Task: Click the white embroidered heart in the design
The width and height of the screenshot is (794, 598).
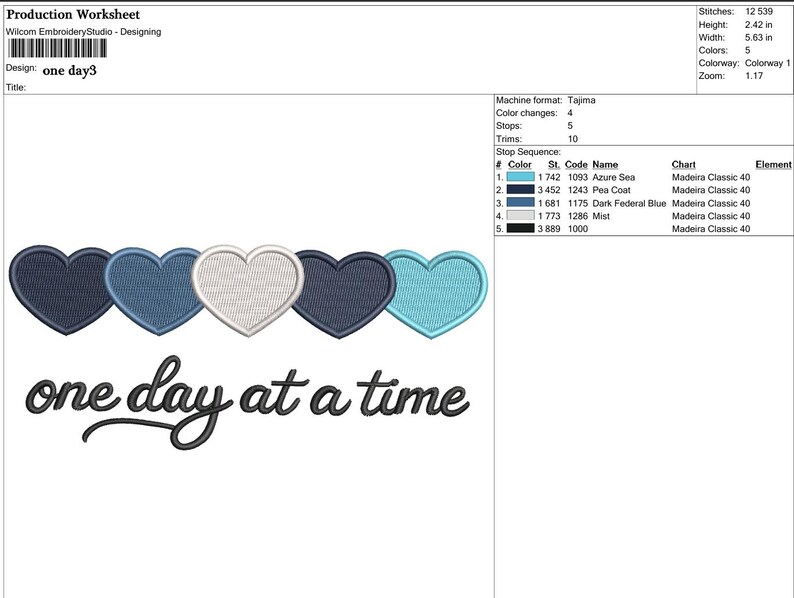Action: click(248, 291)
